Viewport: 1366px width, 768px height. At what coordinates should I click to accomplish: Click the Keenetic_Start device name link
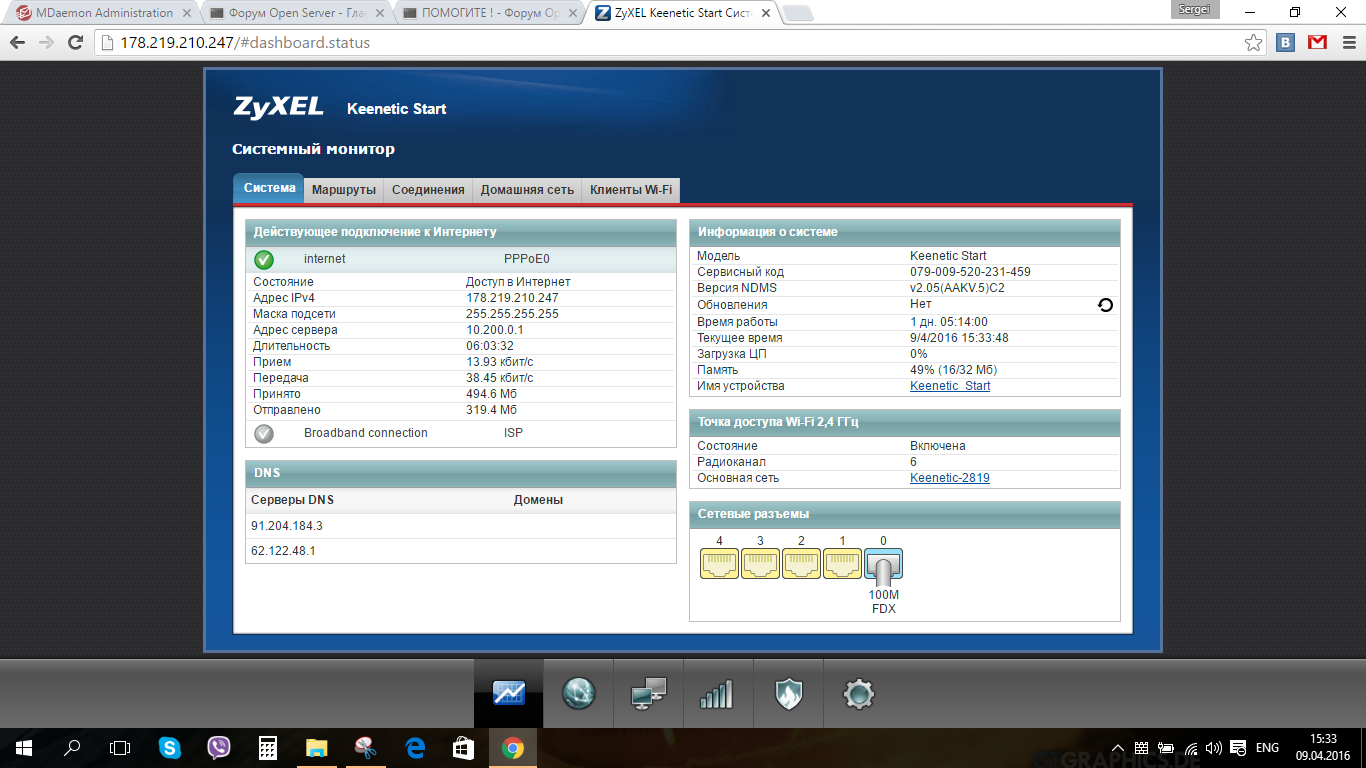tap(950, 386)
